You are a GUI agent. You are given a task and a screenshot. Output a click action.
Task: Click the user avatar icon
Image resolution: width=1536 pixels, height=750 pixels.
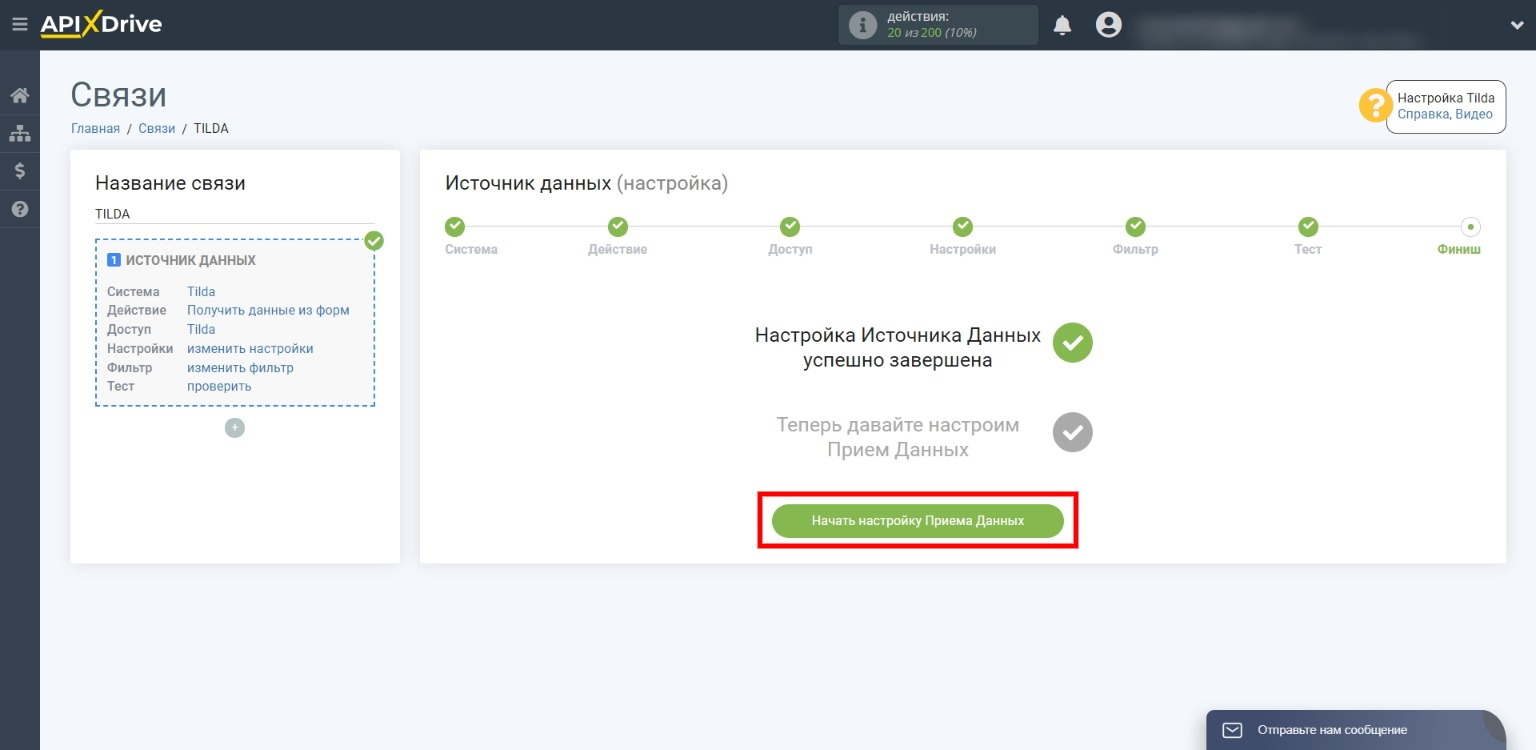pos(1108,25)
